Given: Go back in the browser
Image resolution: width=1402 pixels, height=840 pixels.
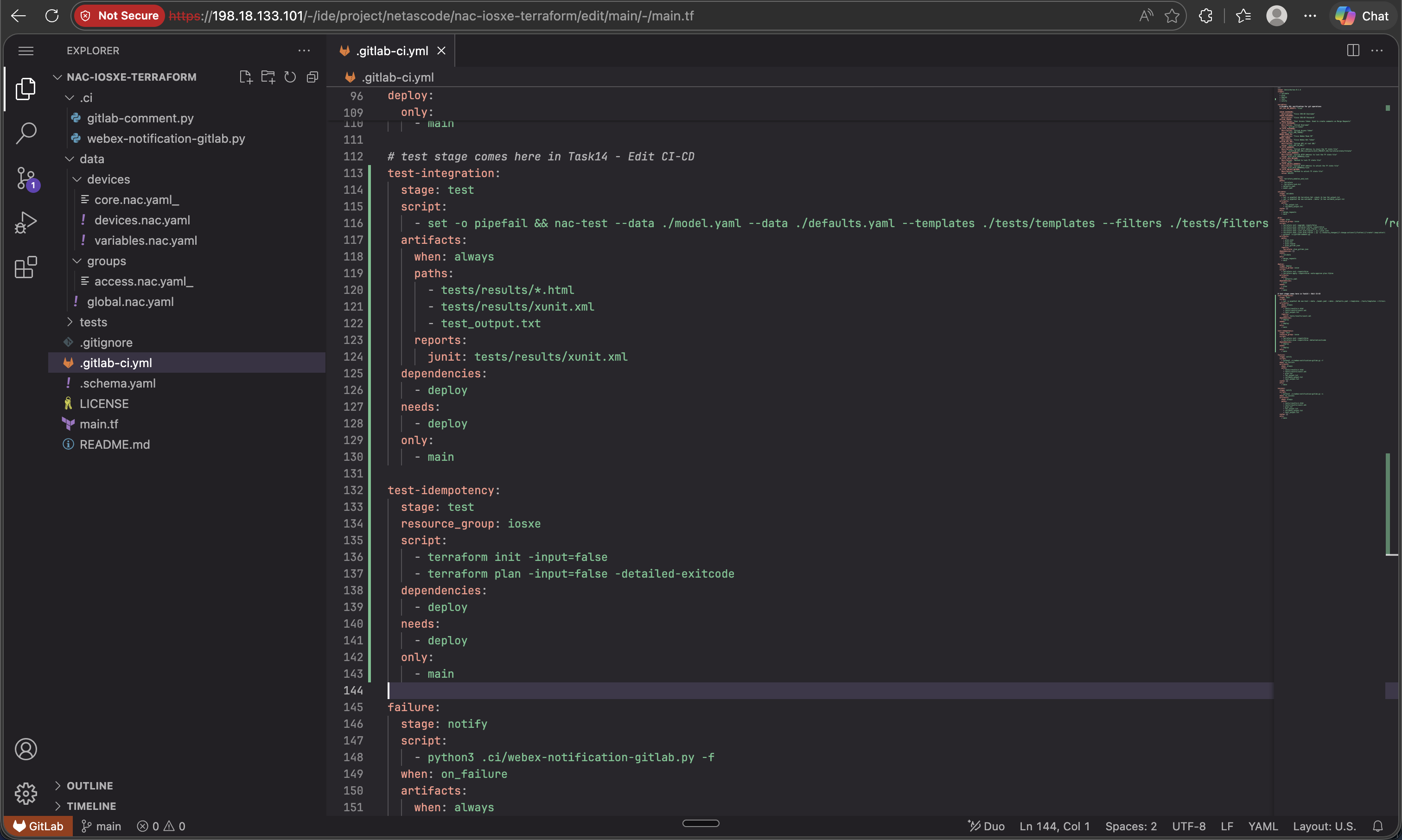Looking at the screenshot, I should click(19, 16).
